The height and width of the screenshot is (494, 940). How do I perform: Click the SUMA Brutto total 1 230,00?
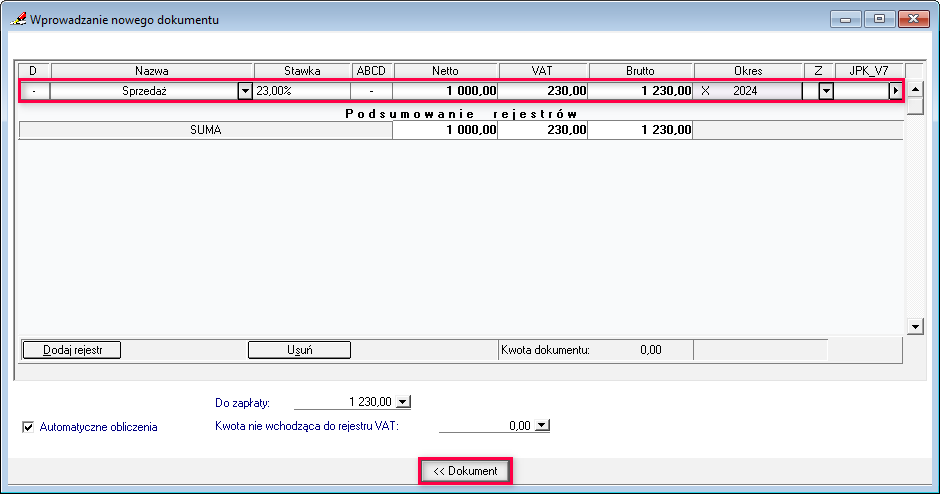coord(640,130)
